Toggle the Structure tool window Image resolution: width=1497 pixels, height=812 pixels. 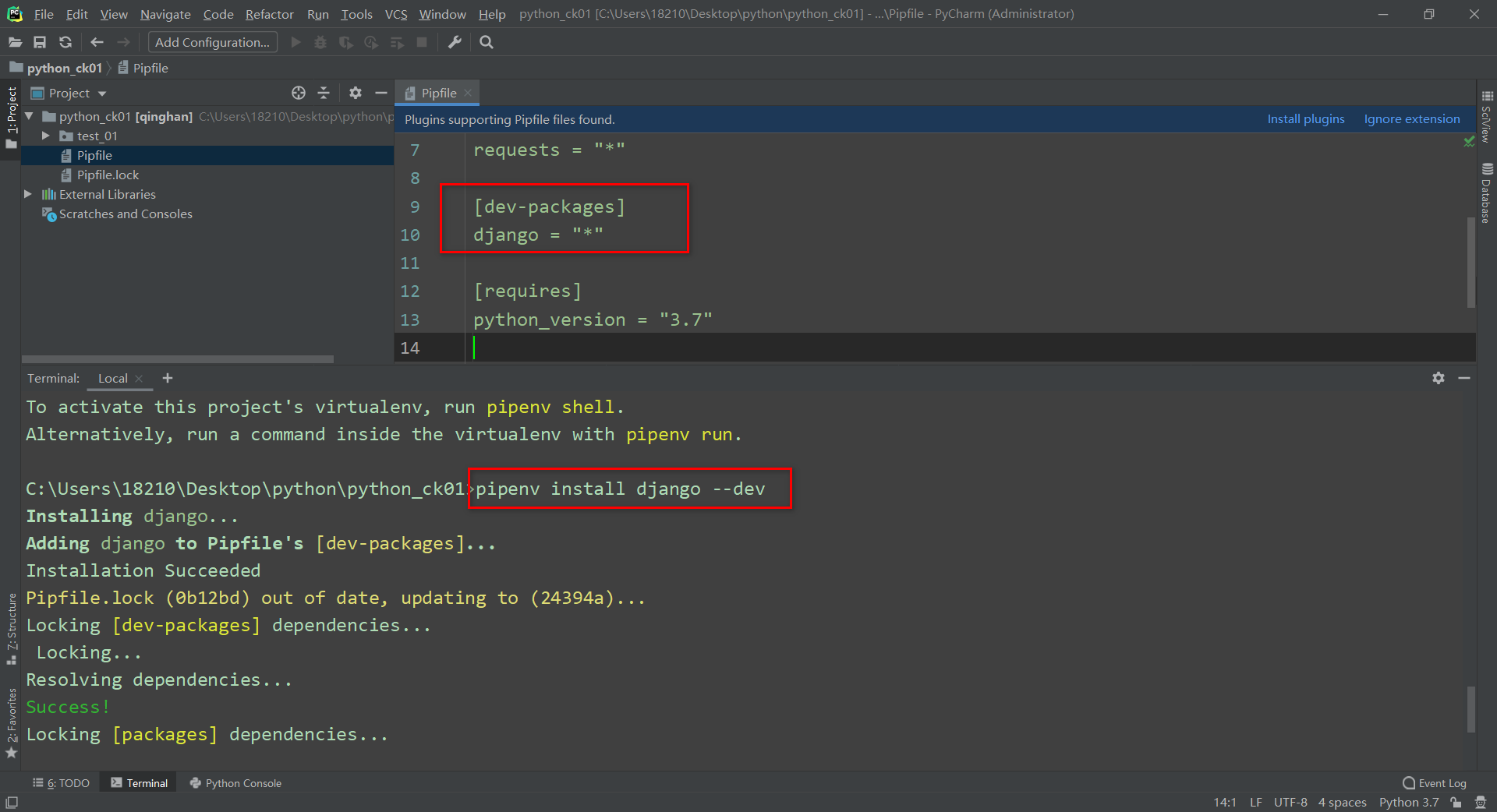11,628
